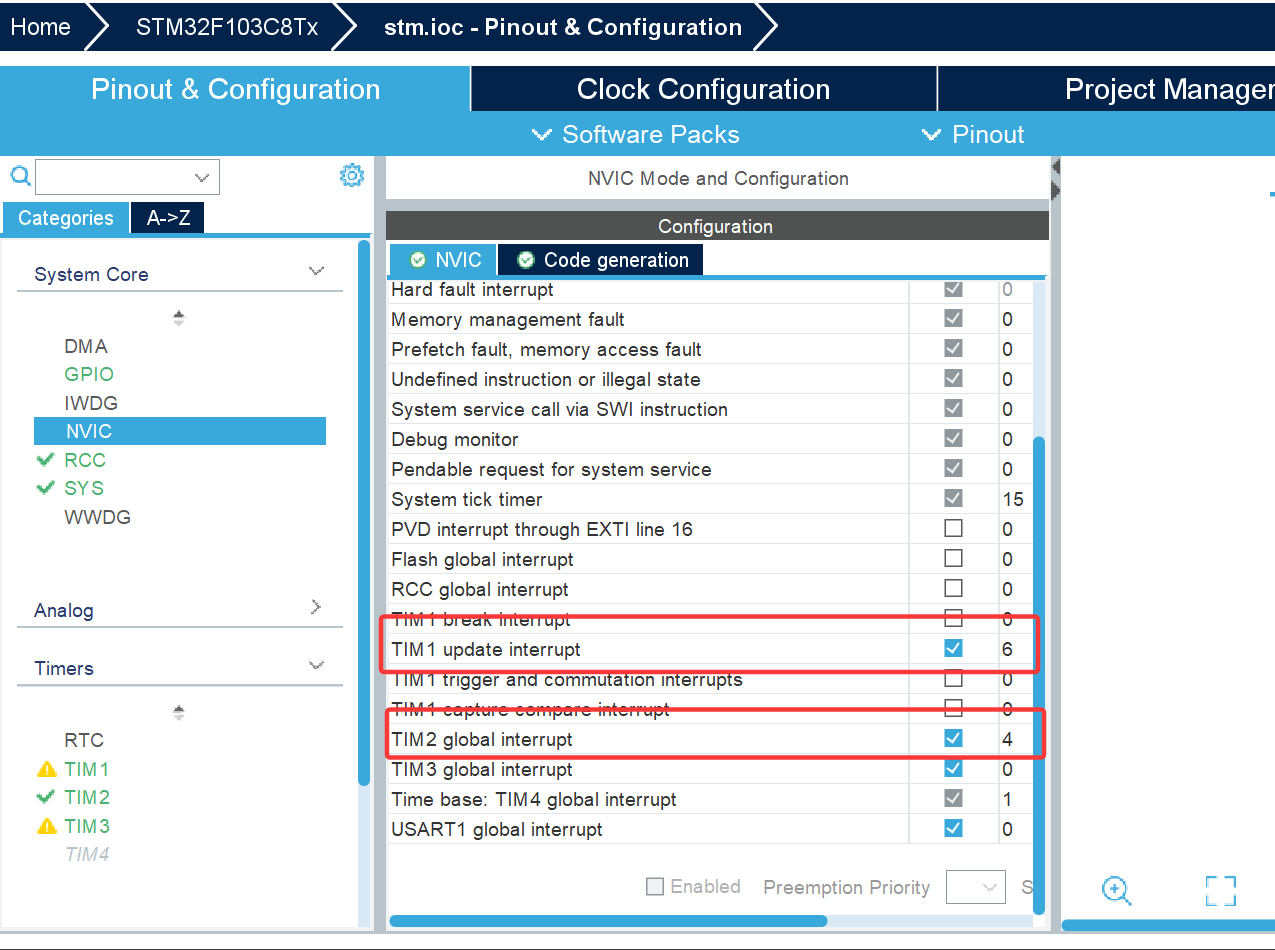Disable USART1 global interrupt checkbox
This screenshot has width=1275, height=950.
point(954,828)
